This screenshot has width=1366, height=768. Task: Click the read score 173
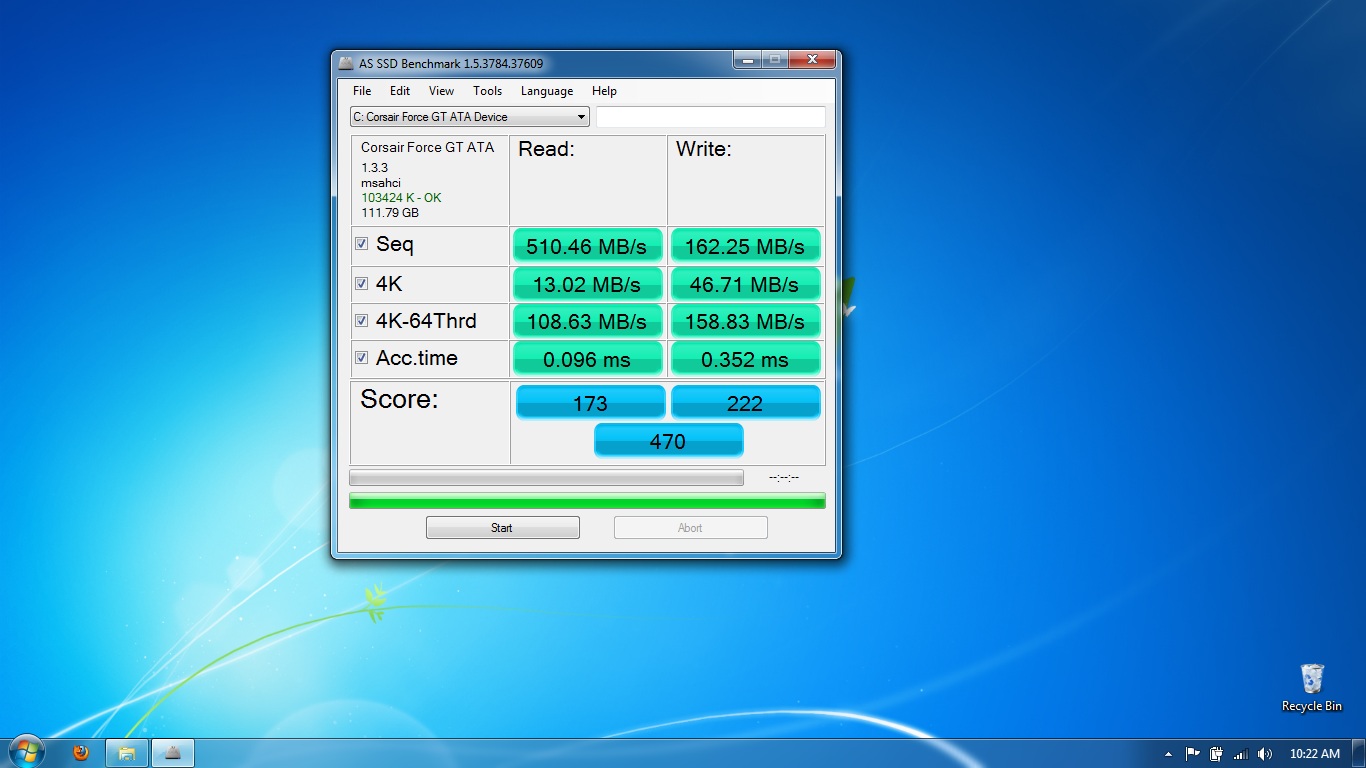[590, 403]
